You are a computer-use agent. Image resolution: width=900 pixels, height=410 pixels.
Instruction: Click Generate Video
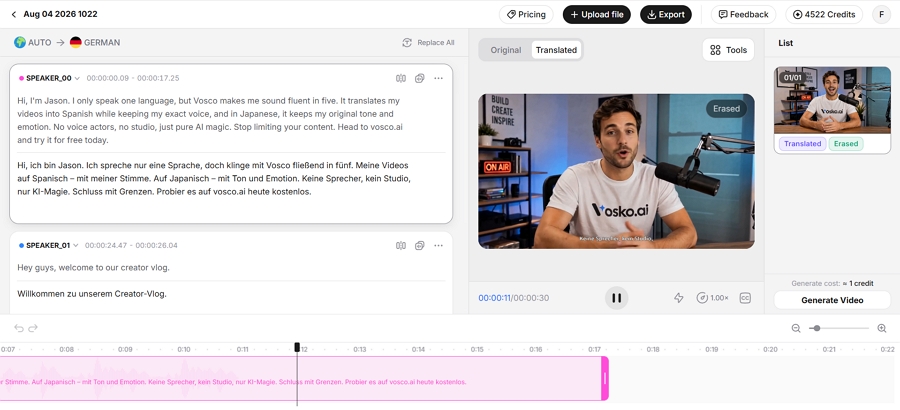[x=832, y=300]
